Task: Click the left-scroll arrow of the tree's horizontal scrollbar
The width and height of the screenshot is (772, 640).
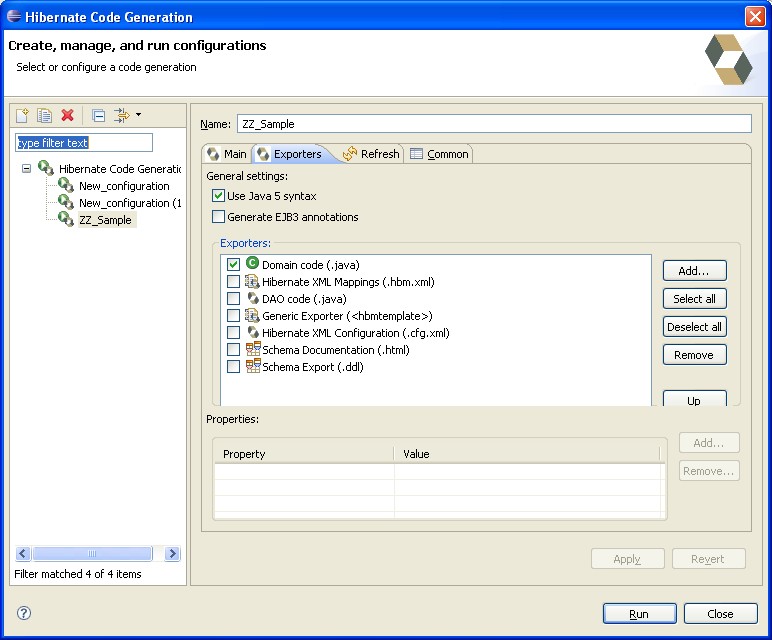Action: [23, 554]
